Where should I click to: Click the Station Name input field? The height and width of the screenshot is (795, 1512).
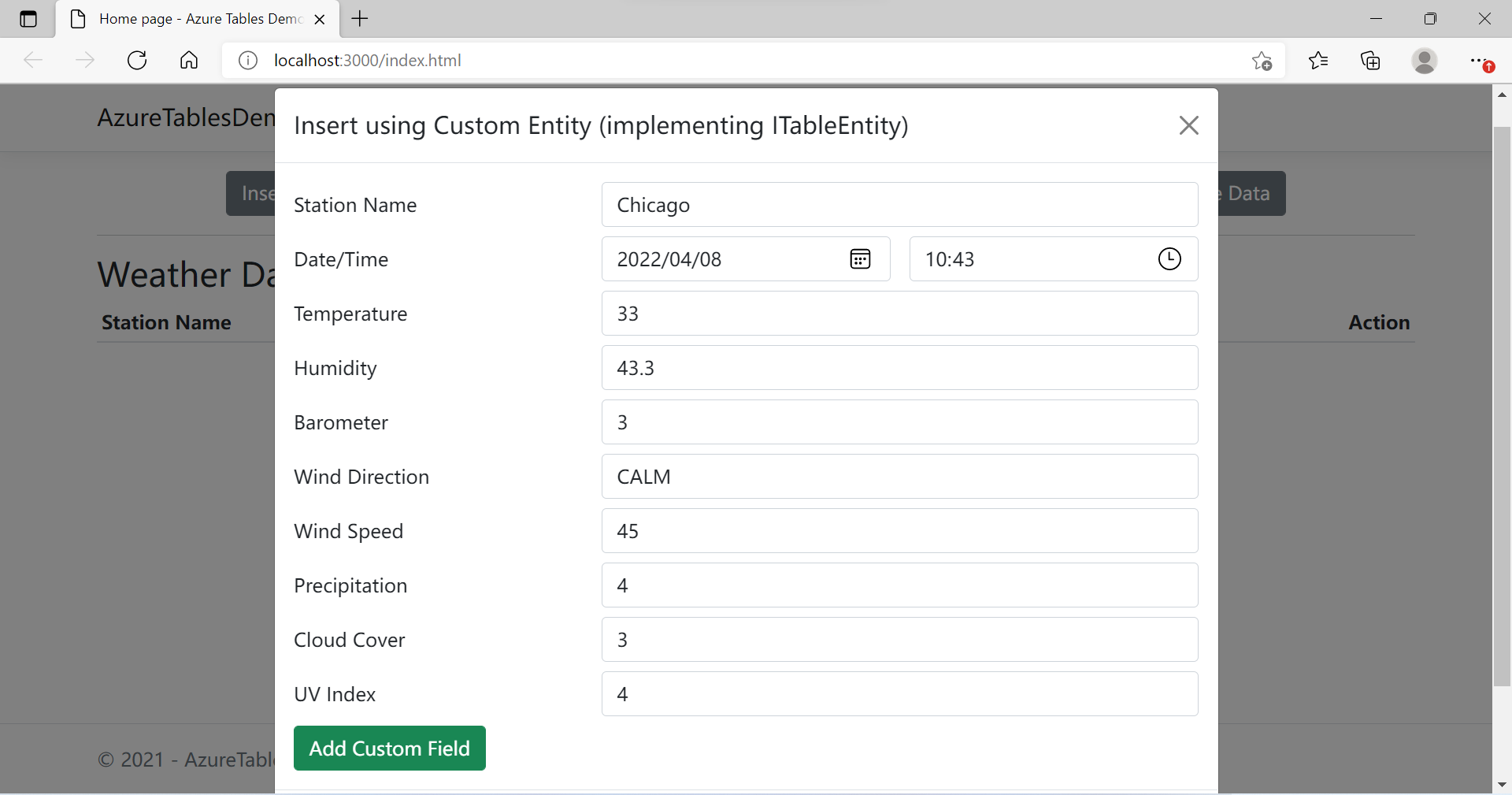tap(899, 205)
